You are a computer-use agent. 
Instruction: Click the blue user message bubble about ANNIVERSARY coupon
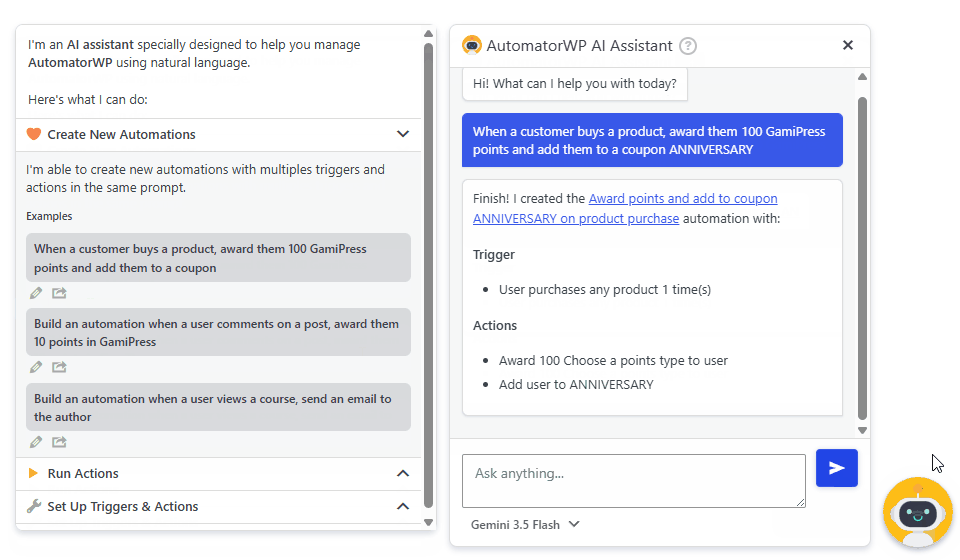[x=652, y=140]
